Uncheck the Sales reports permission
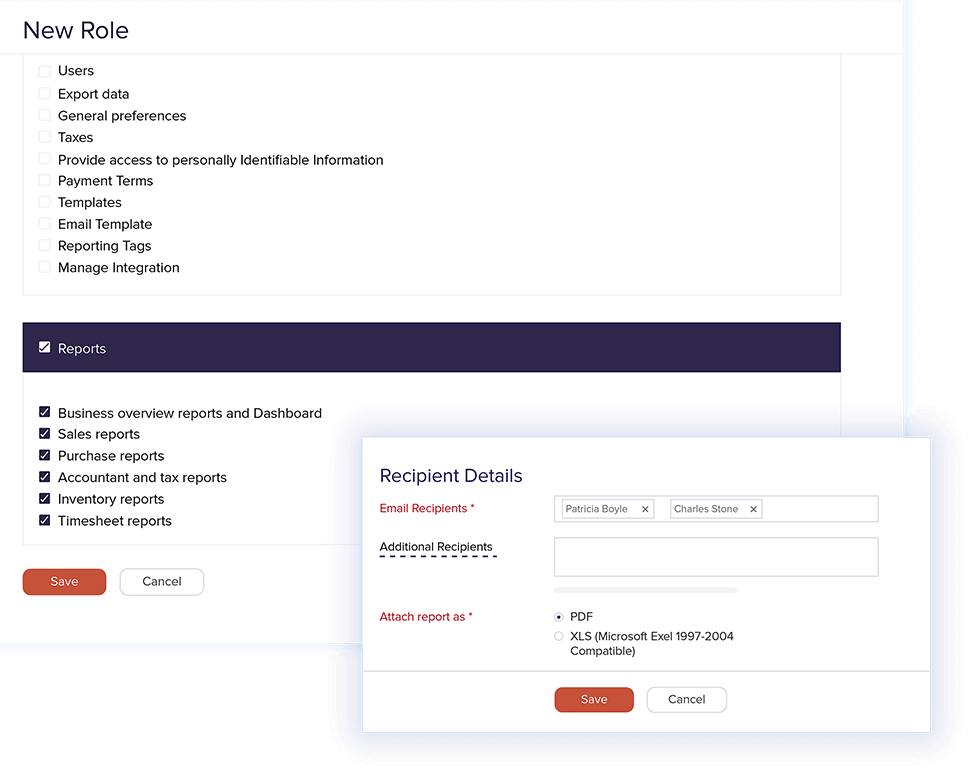 [x=44, y=434]
